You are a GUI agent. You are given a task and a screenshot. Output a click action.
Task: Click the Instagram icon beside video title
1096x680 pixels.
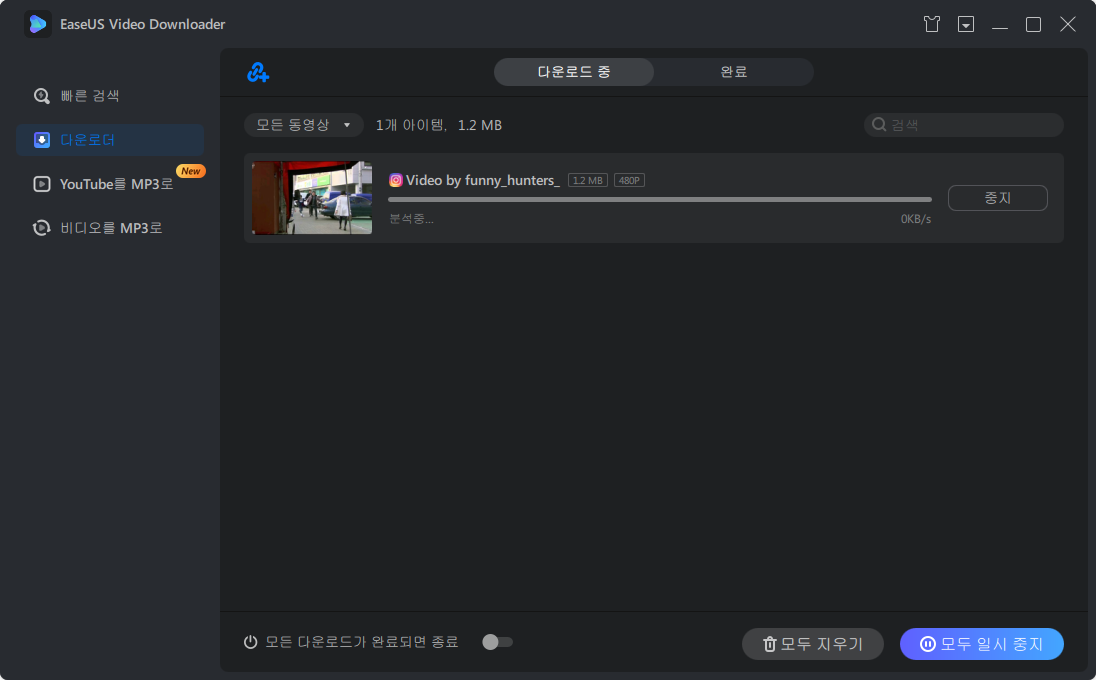click(396, 180)
